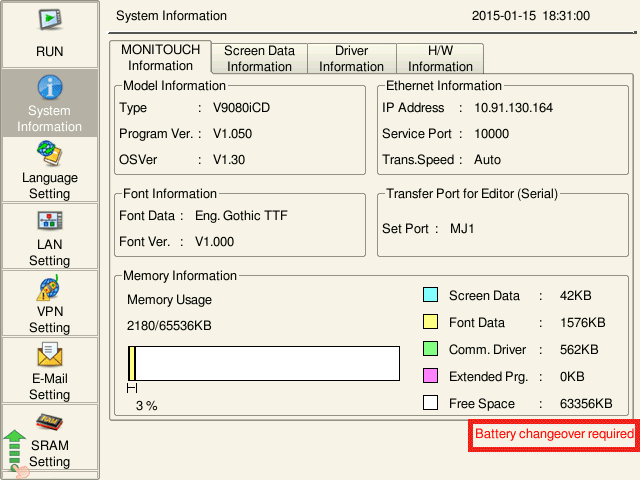This screenshot has width=640, height=480.
Task: Switch to the Screen Data Information tab
Action: (259, 58)
